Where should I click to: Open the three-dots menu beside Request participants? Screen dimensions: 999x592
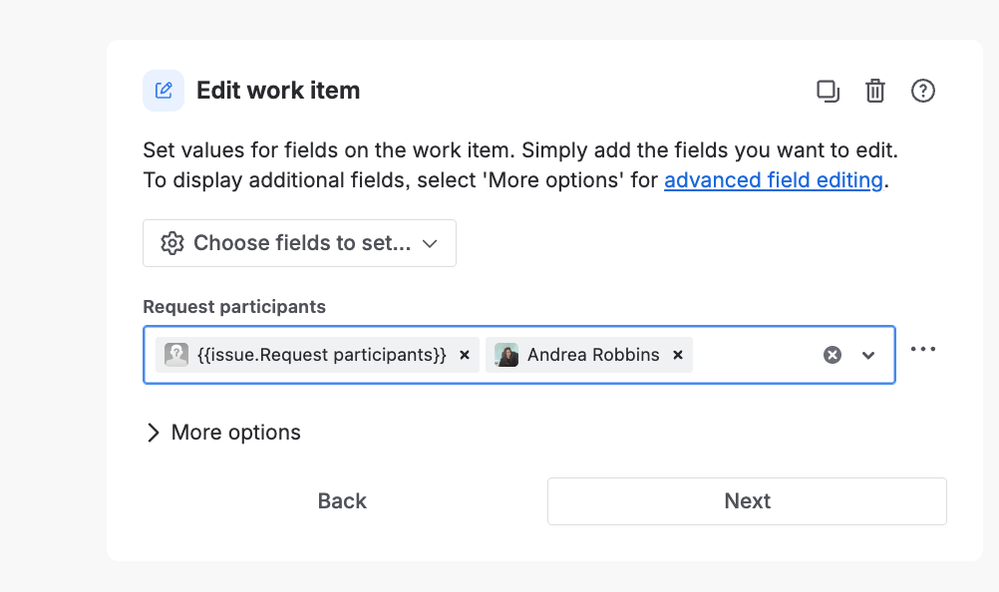tap(923, 349)
